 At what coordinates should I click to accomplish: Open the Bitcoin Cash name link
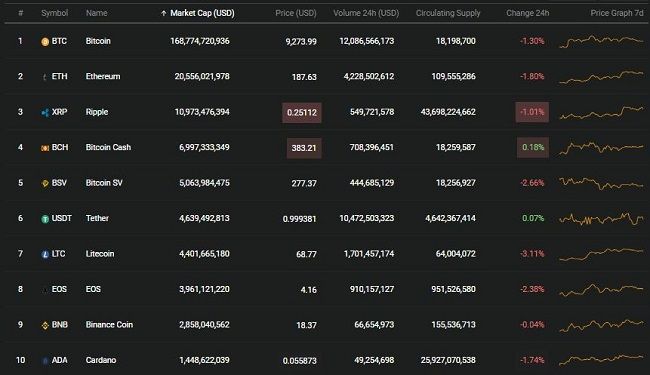108,147
